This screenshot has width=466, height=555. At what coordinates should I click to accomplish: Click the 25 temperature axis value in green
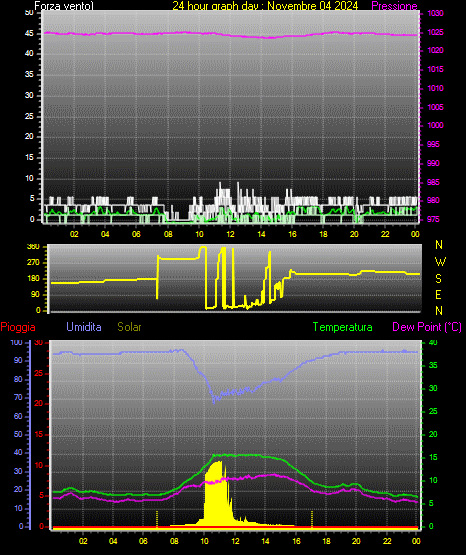tap(433, 411)
